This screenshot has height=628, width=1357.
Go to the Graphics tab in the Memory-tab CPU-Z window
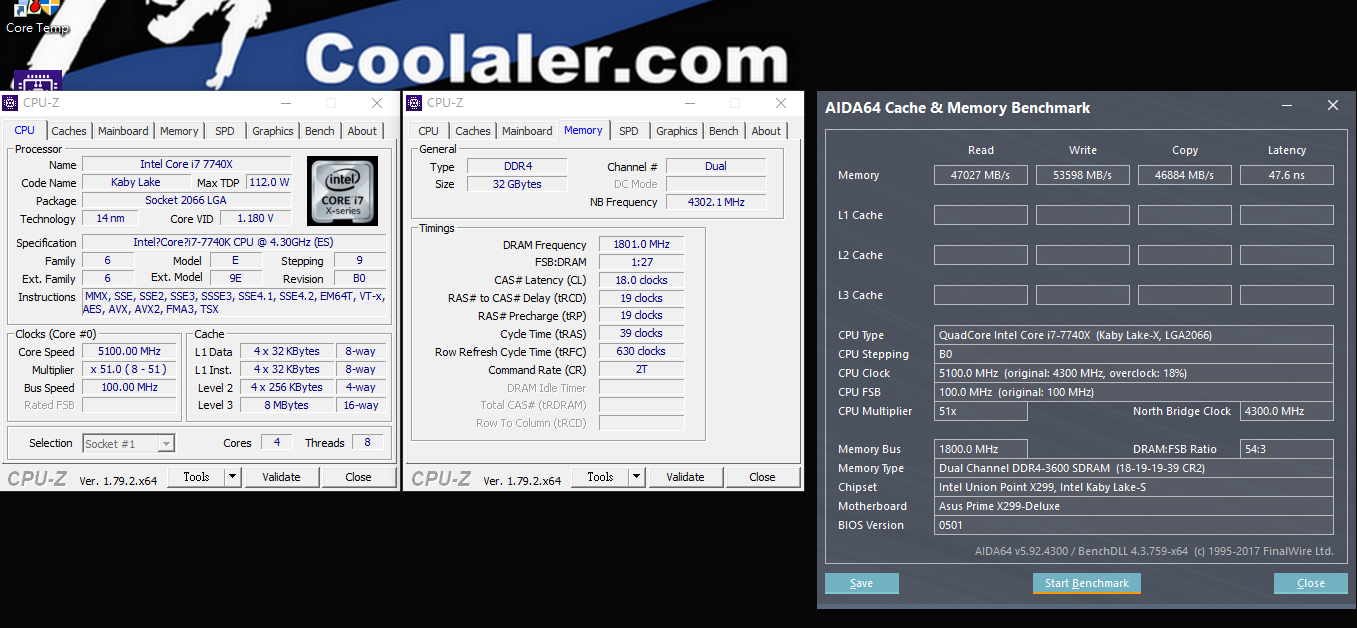tap(677, 131)
